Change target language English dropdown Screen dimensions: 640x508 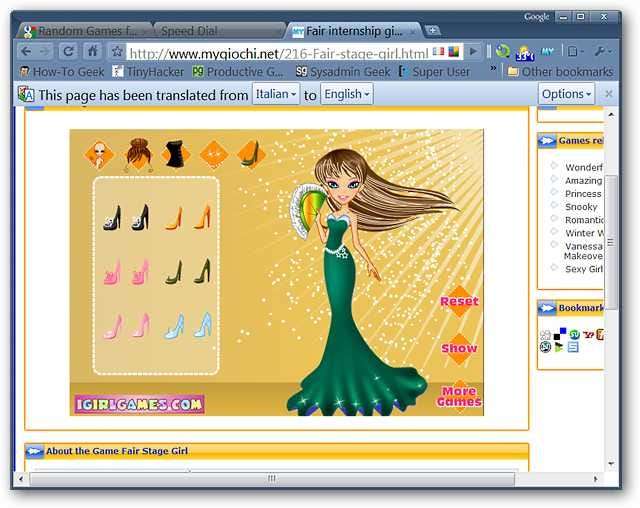(347, 94)
